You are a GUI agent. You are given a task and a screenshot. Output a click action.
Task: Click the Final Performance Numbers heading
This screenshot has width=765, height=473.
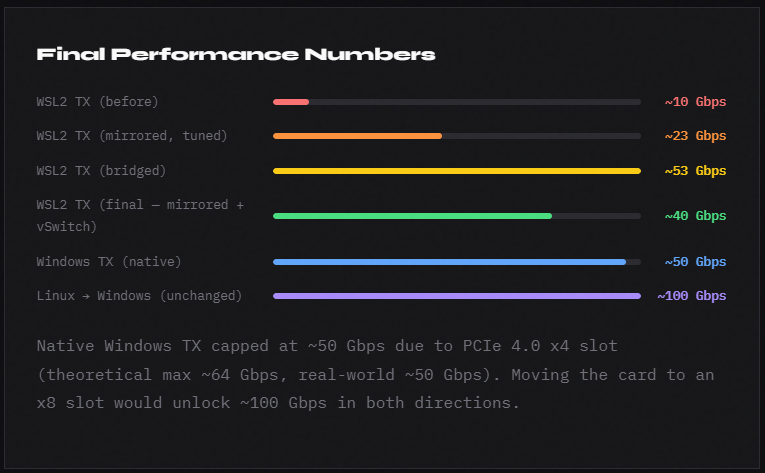[236, 54]
